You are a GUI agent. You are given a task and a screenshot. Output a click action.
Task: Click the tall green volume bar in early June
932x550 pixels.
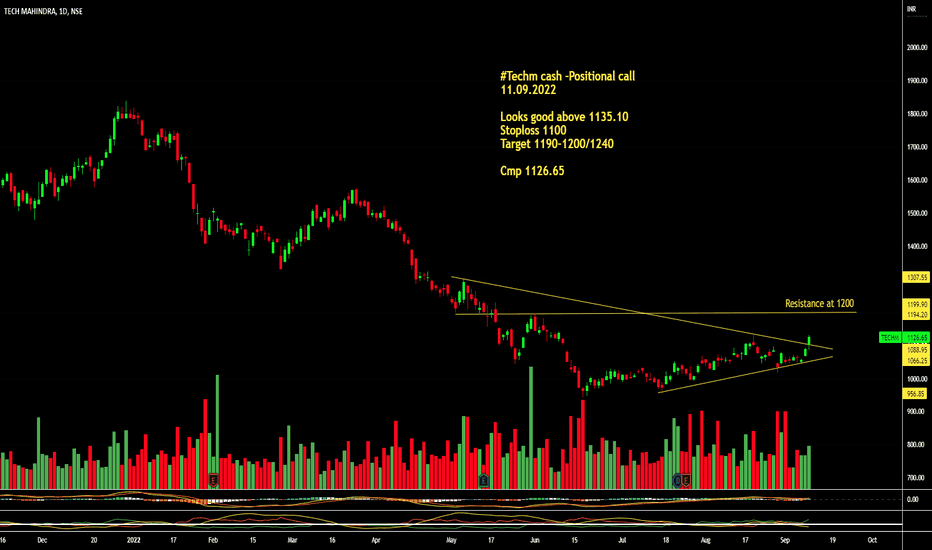531,428
